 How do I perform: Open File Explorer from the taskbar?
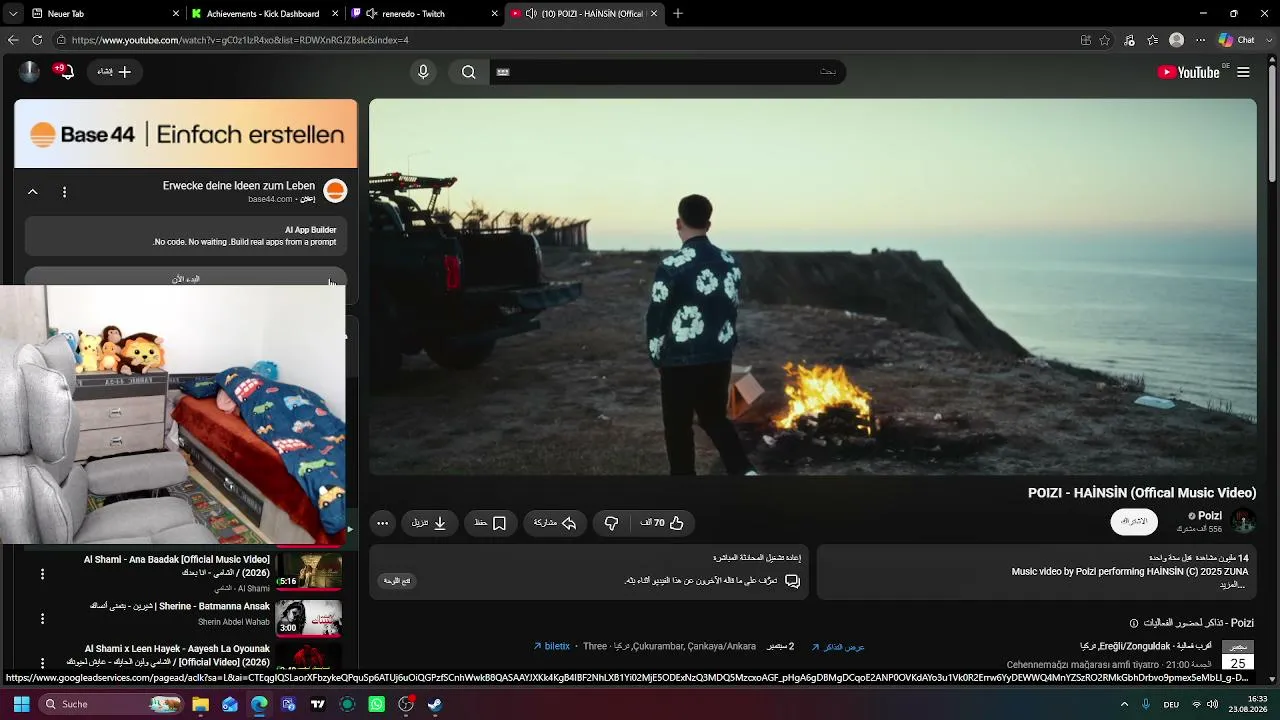[200, 704]
